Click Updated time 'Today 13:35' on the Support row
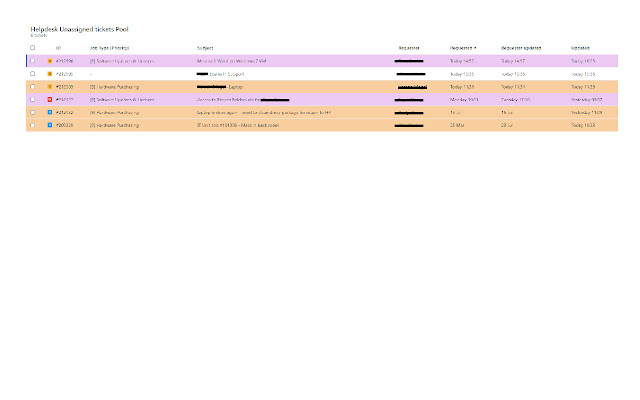This screenshot has width=640, height=400. click(583, 74)
